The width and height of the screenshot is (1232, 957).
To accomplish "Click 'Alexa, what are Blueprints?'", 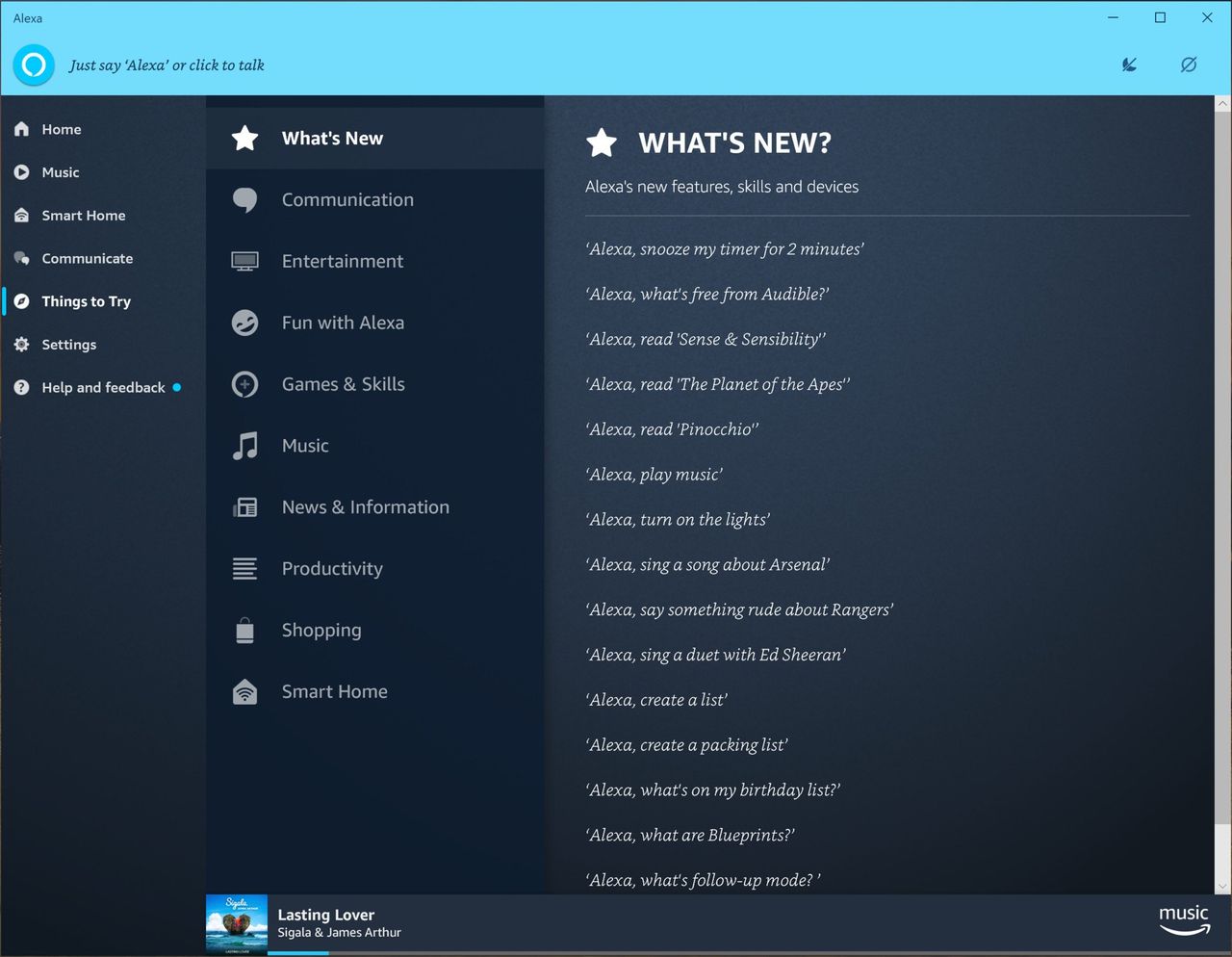I will [690, 836].
